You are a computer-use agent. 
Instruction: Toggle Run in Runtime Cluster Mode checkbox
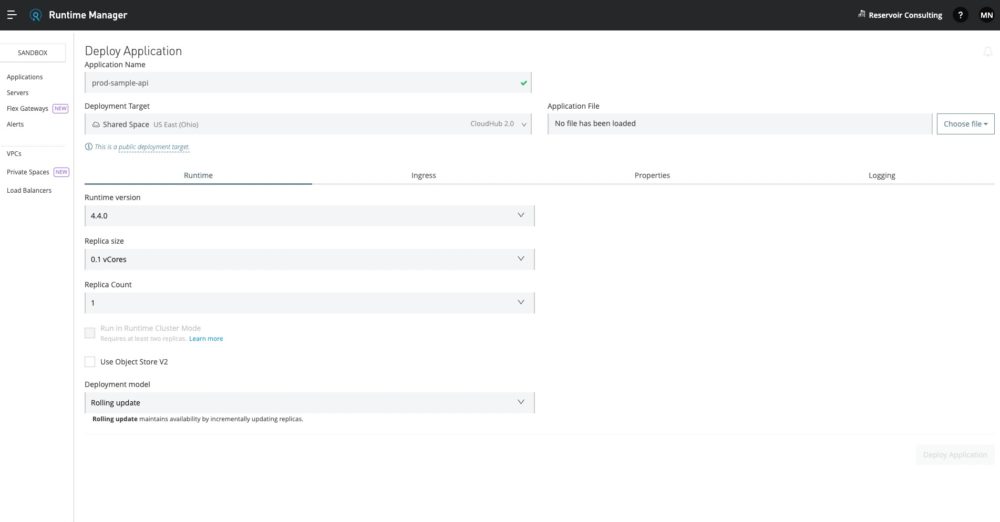90,333
